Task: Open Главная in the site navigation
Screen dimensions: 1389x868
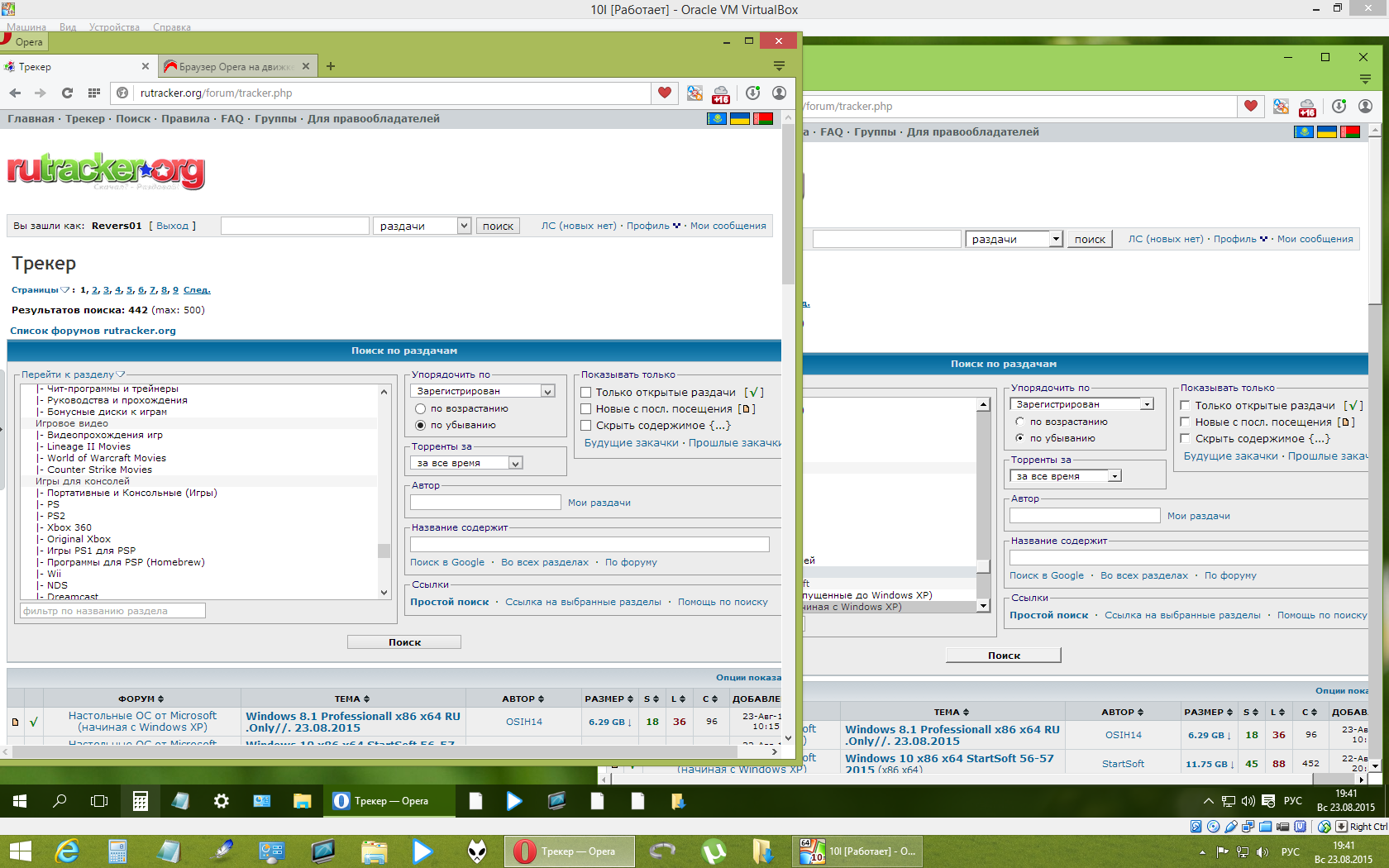Action: point(31,119)
